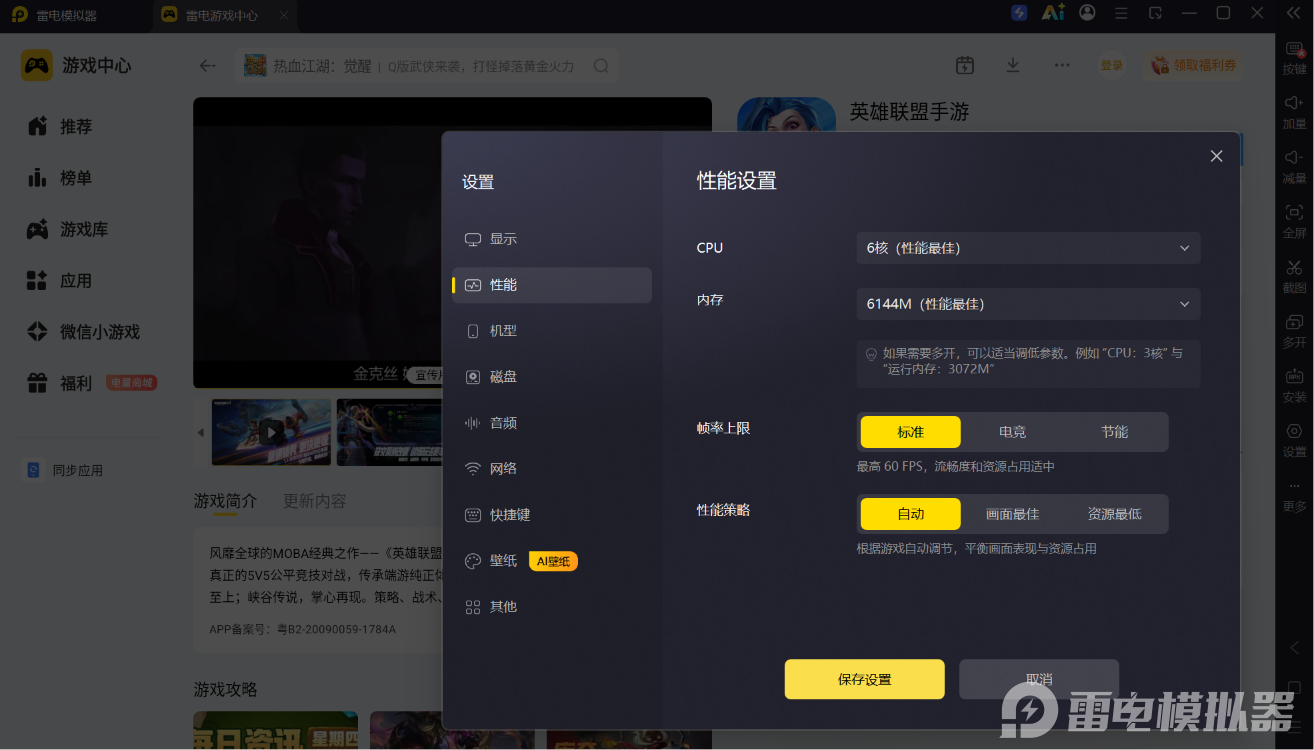
Task: Show 更多 tools in the right sidebar
Action: click(x=1294, y=496)
